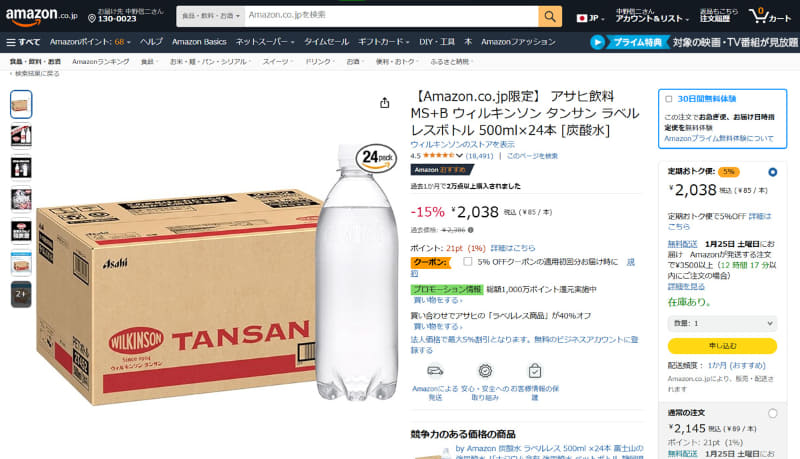Click the yellow 申し込む button
800x459 pixels.
click(x=722, y=346)
